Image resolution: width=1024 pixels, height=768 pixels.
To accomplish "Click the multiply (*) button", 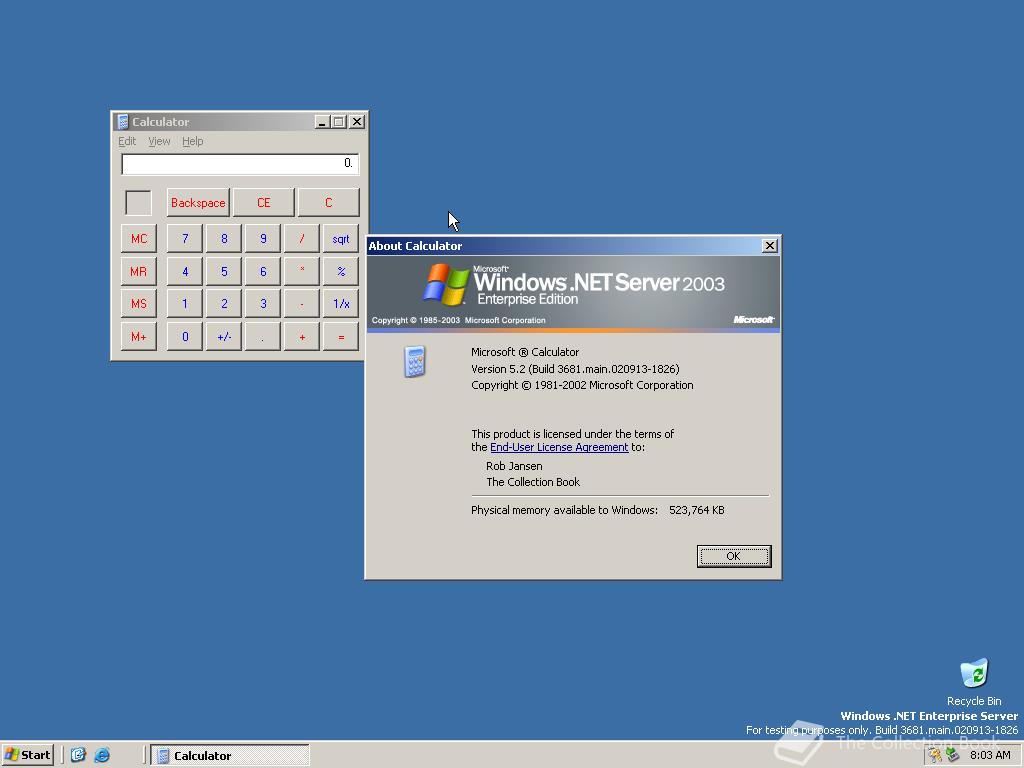I will click(302, 271).
